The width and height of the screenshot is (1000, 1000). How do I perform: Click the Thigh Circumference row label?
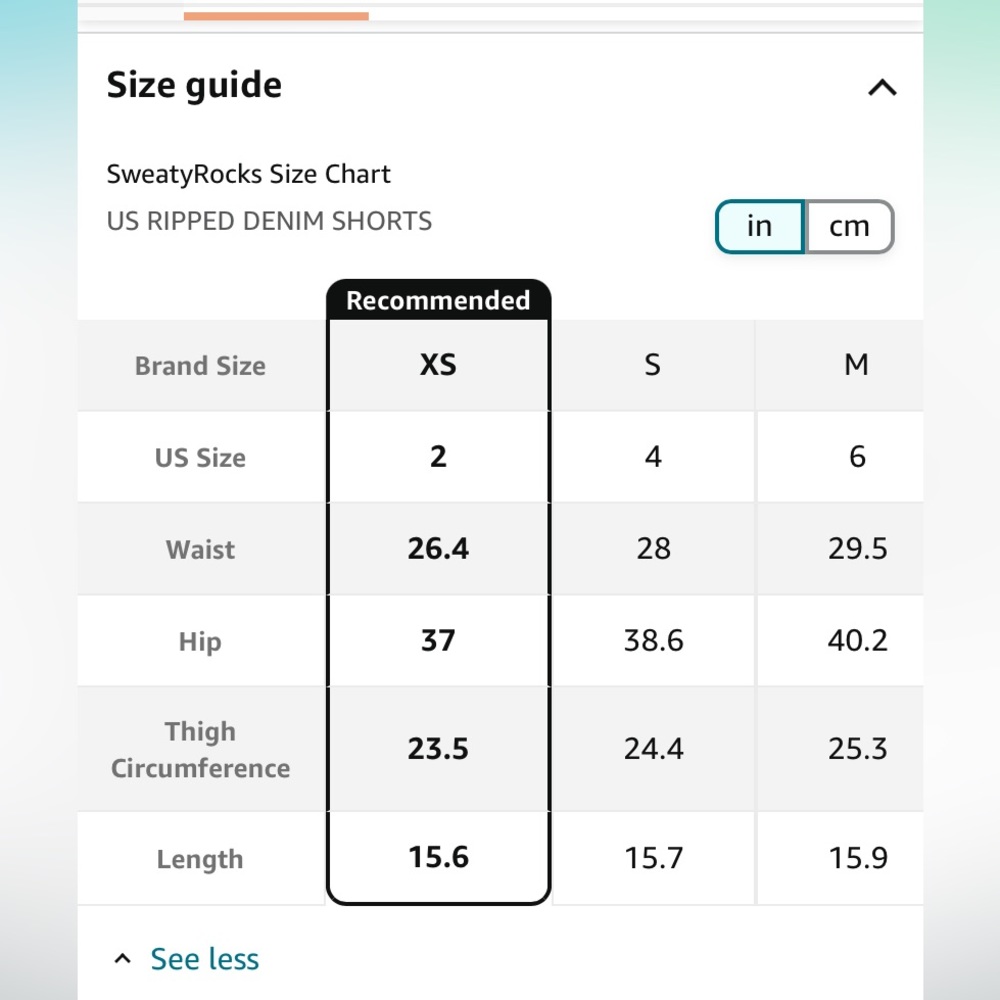[x=200, y=749]
